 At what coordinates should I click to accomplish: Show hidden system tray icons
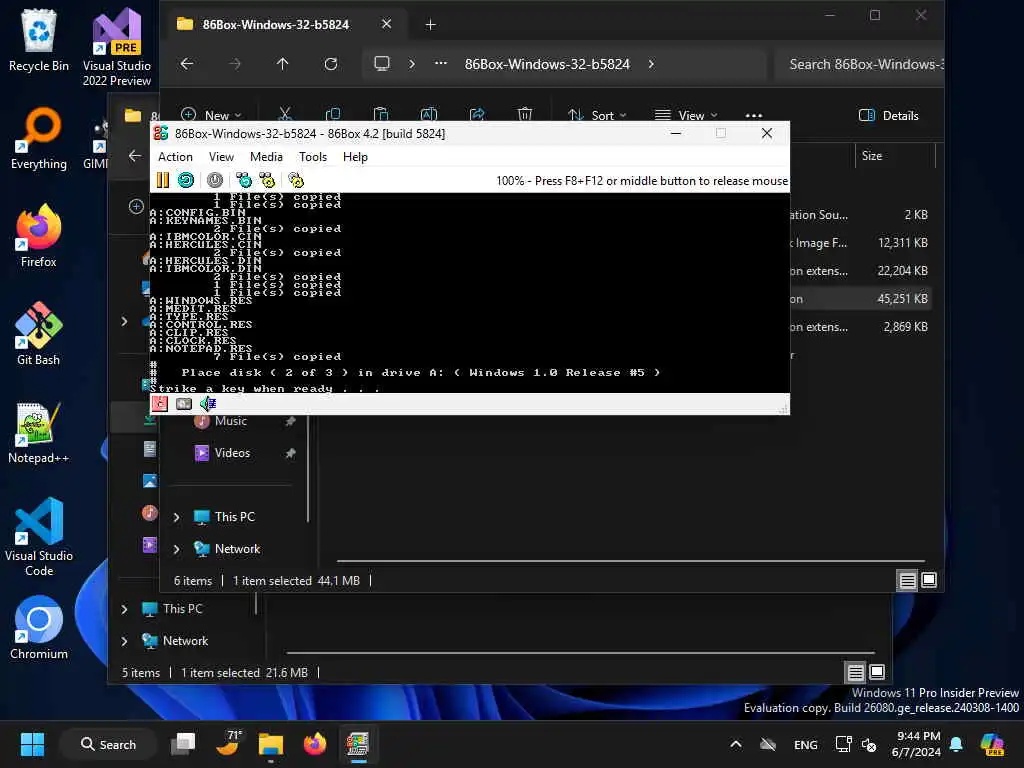pos(735,744)
